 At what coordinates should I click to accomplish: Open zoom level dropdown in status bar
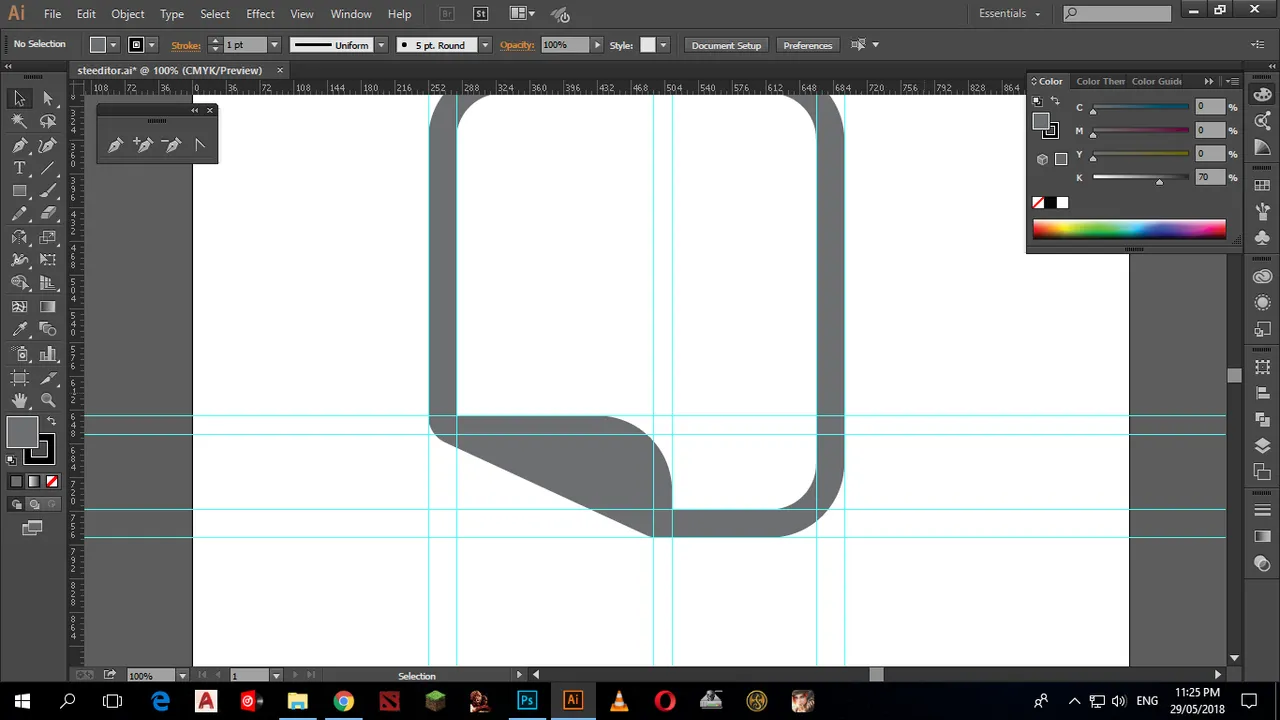click(x=183, y=675)
